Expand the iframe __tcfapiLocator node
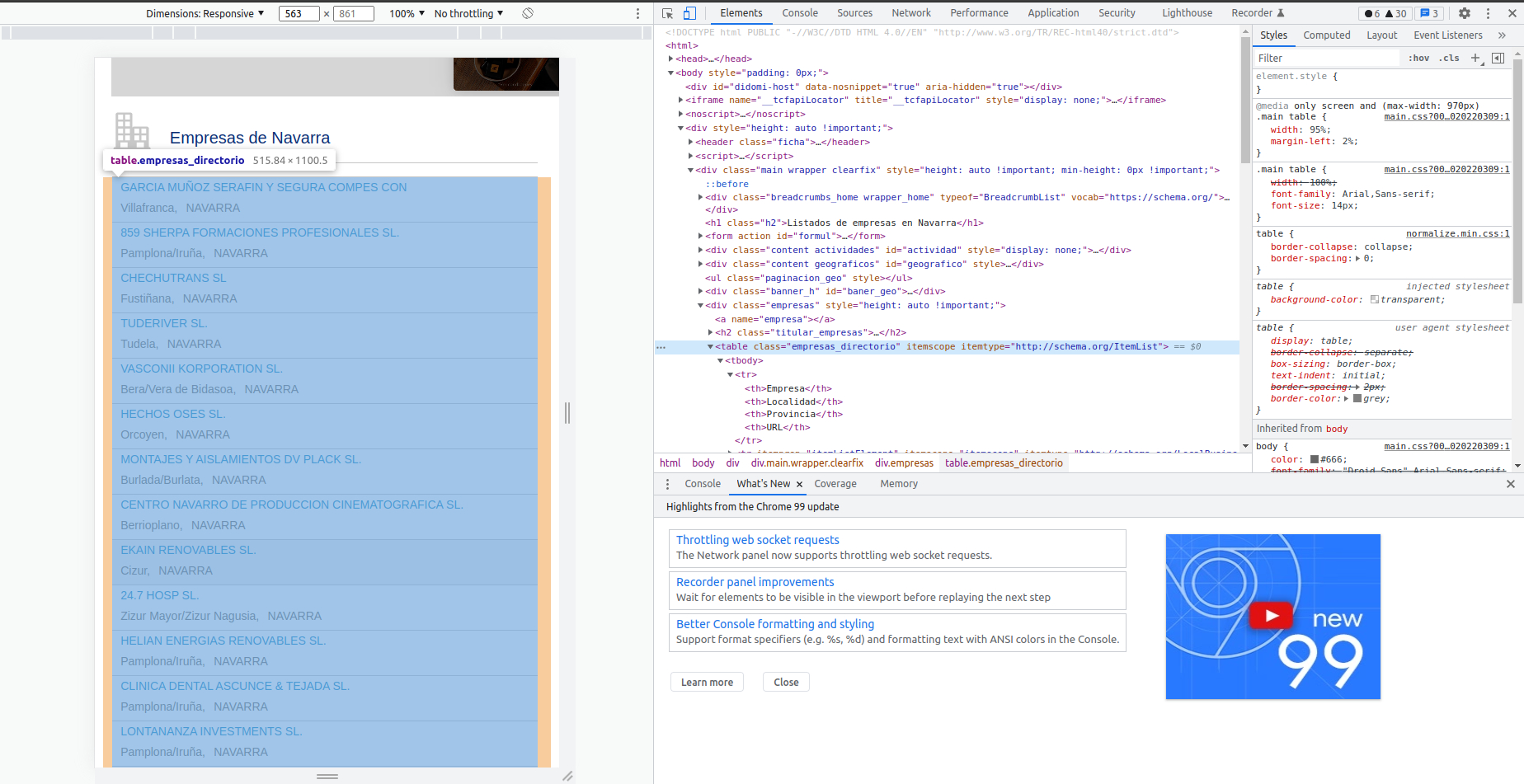Image resolution: width=1524 pixels, height=784 pixels. coord(681,101)
